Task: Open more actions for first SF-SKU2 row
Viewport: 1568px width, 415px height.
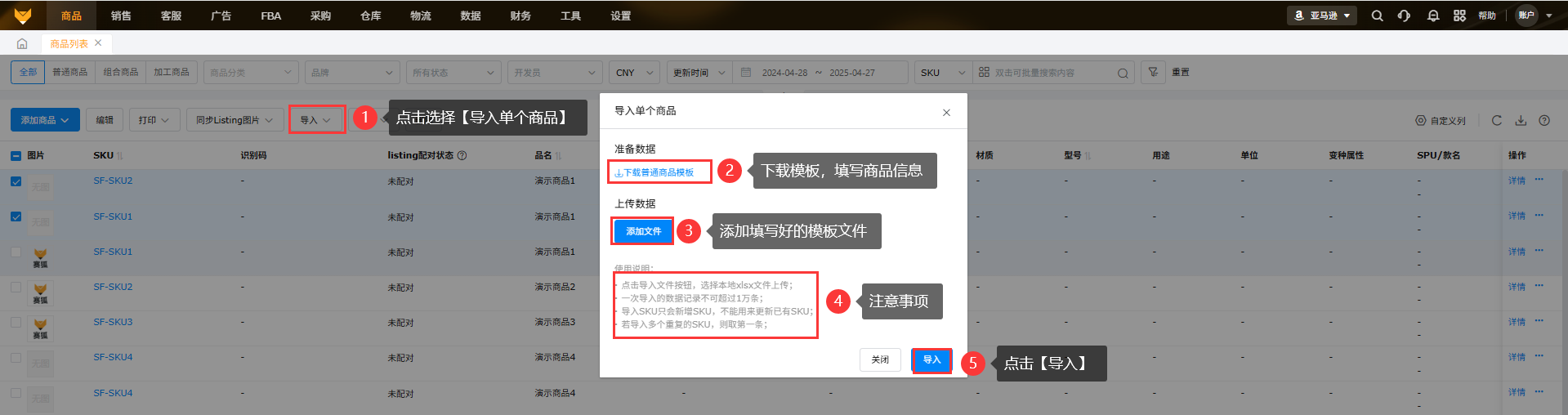Action: (1539, 180)
